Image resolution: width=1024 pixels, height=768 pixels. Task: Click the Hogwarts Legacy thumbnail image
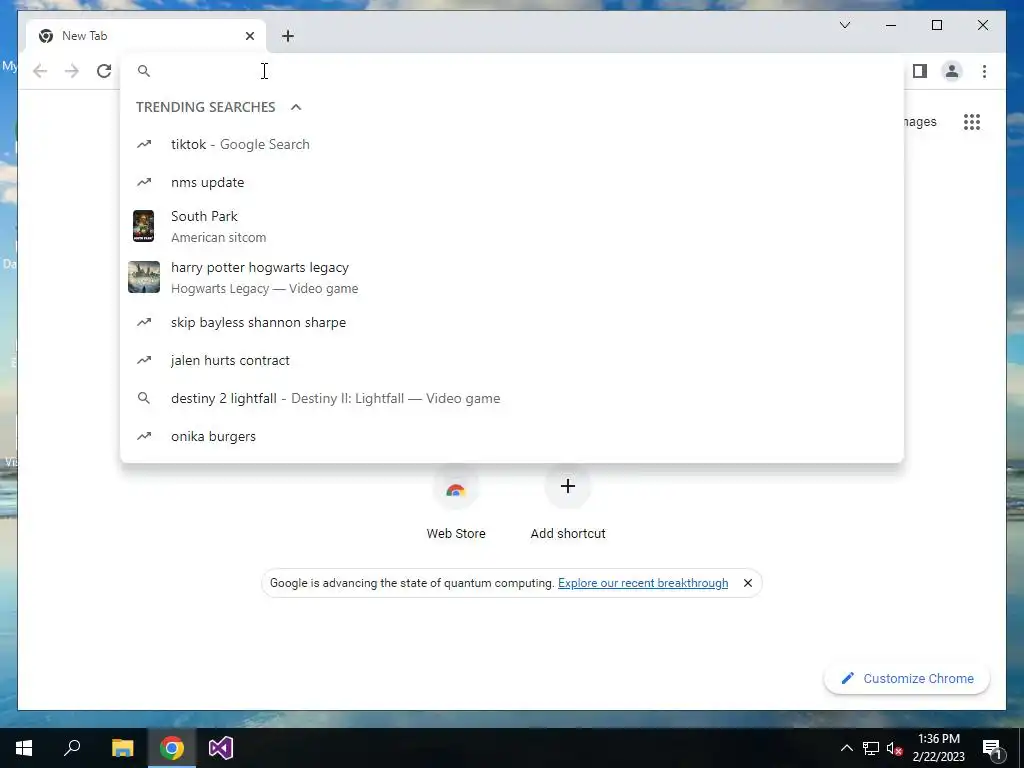(x=144, y=278)
